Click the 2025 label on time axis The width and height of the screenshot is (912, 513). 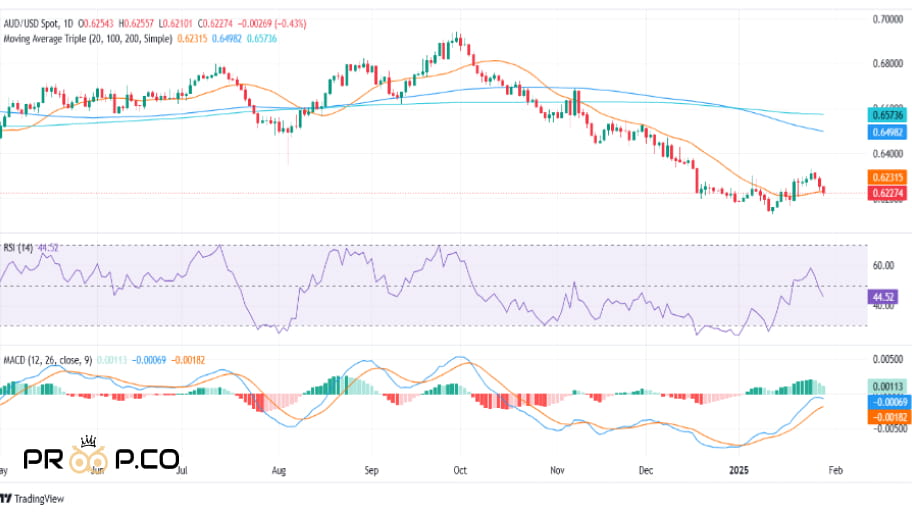[739, 470]
